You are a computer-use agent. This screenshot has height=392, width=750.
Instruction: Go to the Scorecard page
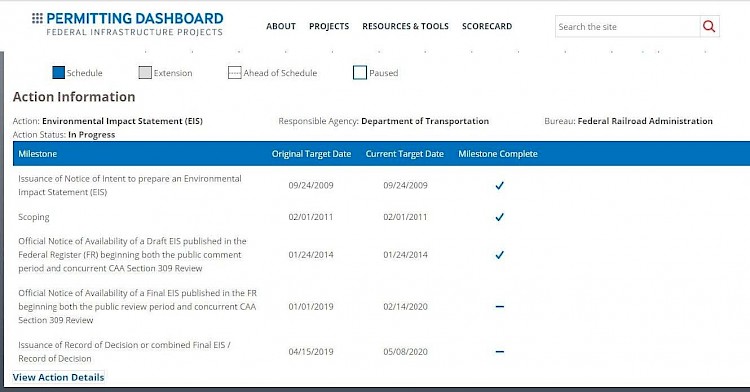pyautogui.click(x=487, y=26)
